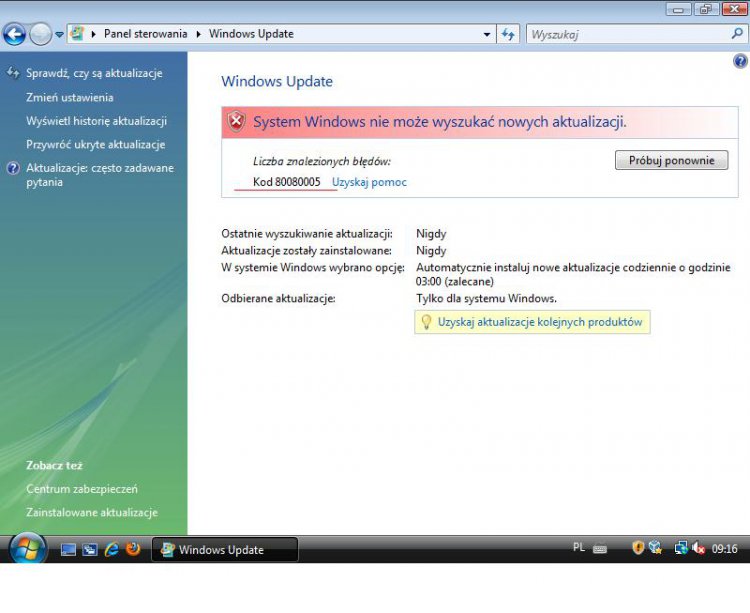This screenshot has height=613, width=750.
Task: Select Windows Update breadcrumb
Action: tap(251, 34)
